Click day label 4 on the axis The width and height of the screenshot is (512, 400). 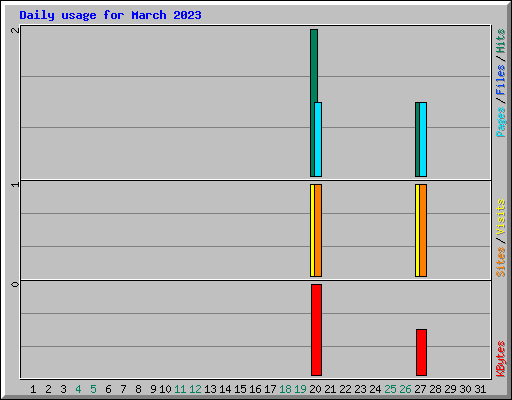point(78,389)
